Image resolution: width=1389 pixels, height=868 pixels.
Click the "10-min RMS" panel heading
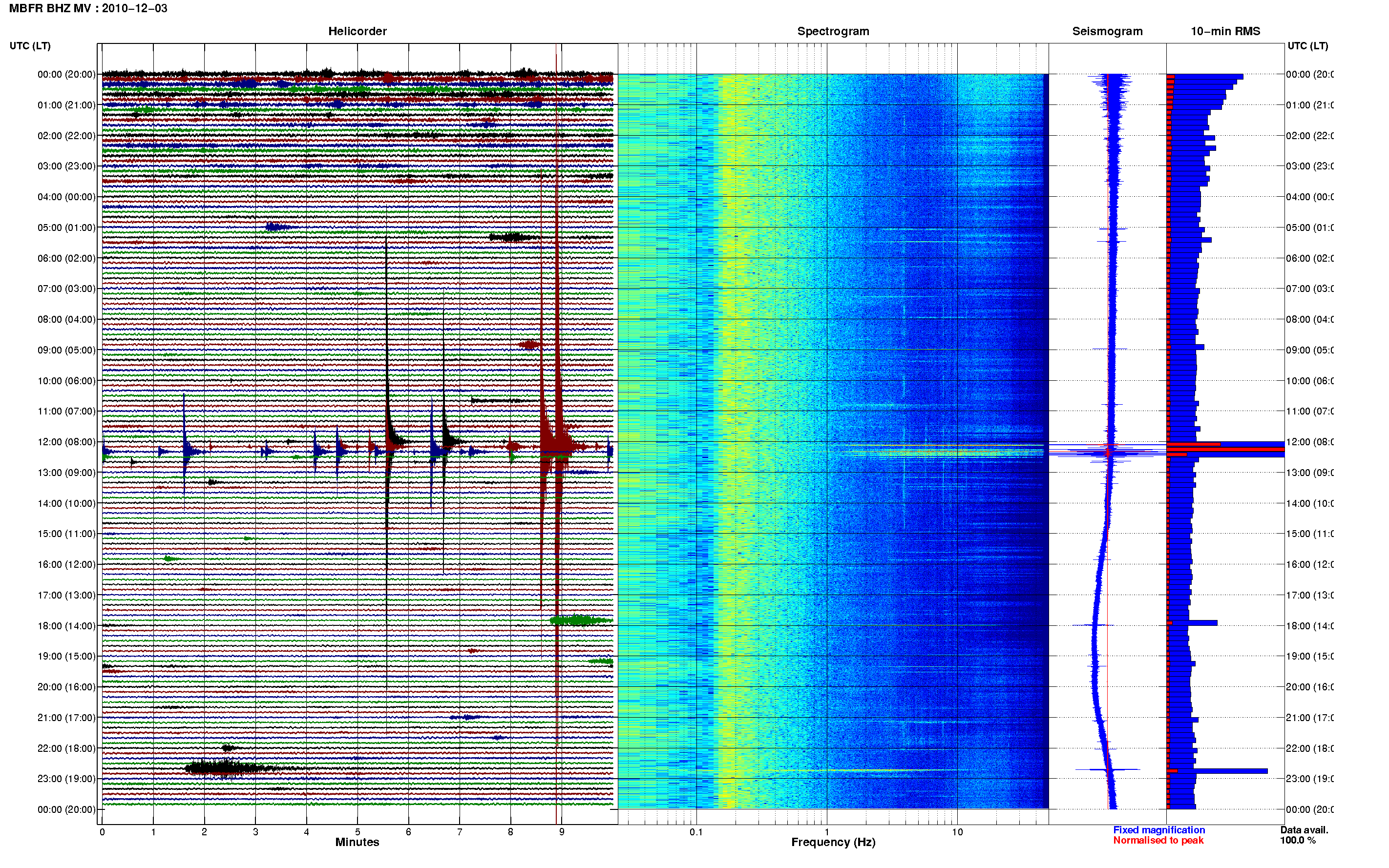pos(1225,31)
